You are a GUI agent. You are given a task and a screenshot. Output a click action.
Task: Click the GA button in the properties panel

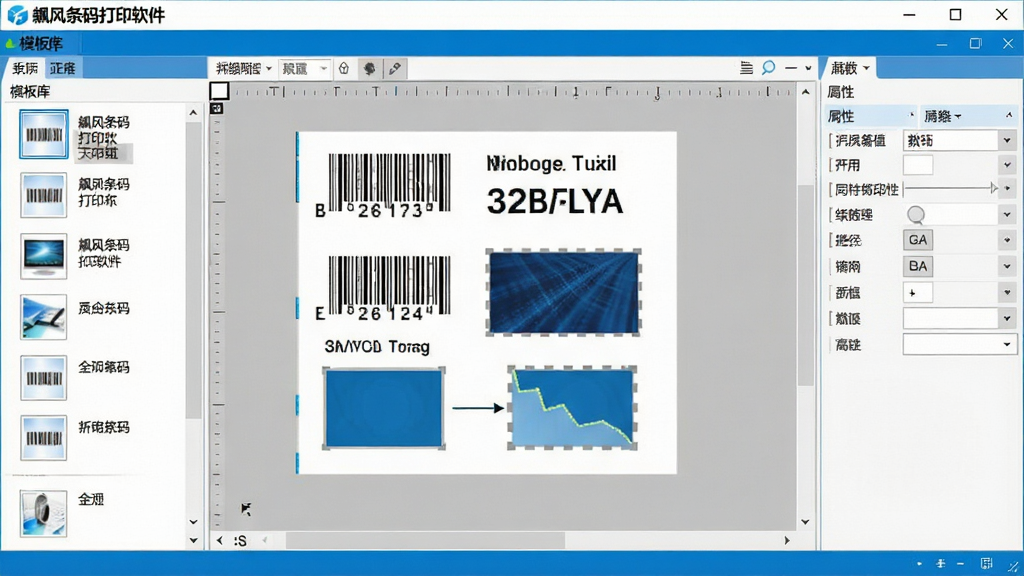918,240
